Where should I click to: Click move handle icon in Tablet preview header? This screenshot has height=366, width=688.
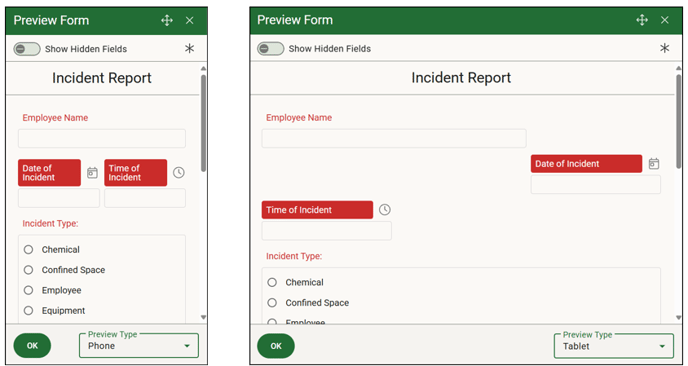tap(642, 20)
